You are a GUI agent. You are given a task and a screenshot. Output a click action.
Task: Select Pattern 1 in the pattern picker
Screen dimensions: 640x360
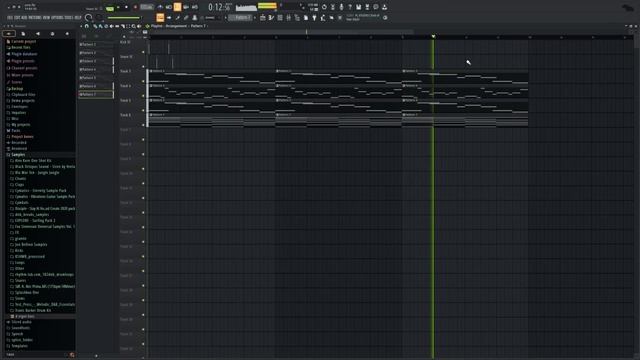click(x=96, y=44)
